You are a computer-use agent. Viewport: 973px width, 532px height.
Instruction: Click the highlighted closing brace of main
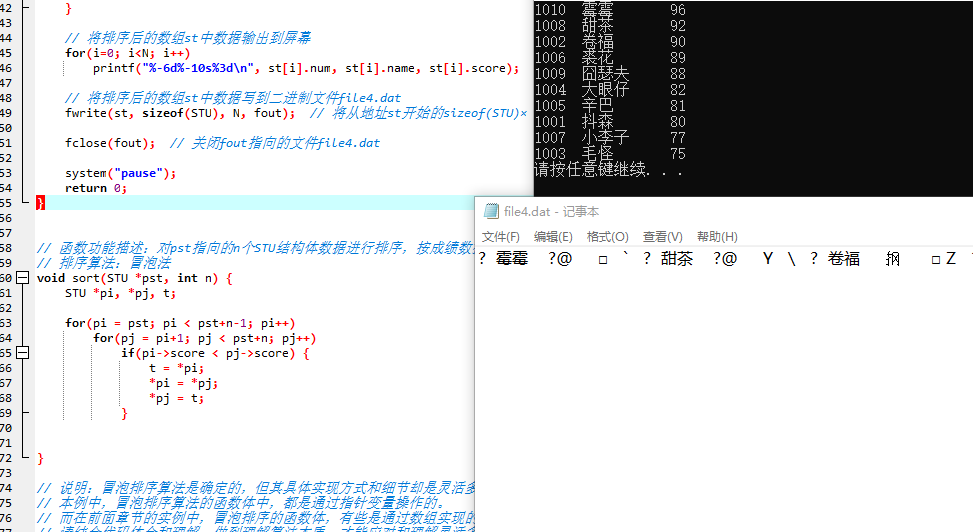[x=40, y=202]
